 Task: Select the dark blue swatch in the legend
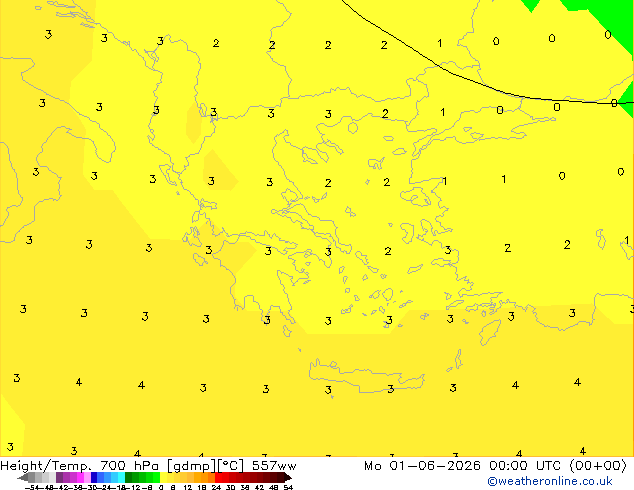tap(94, 477)
